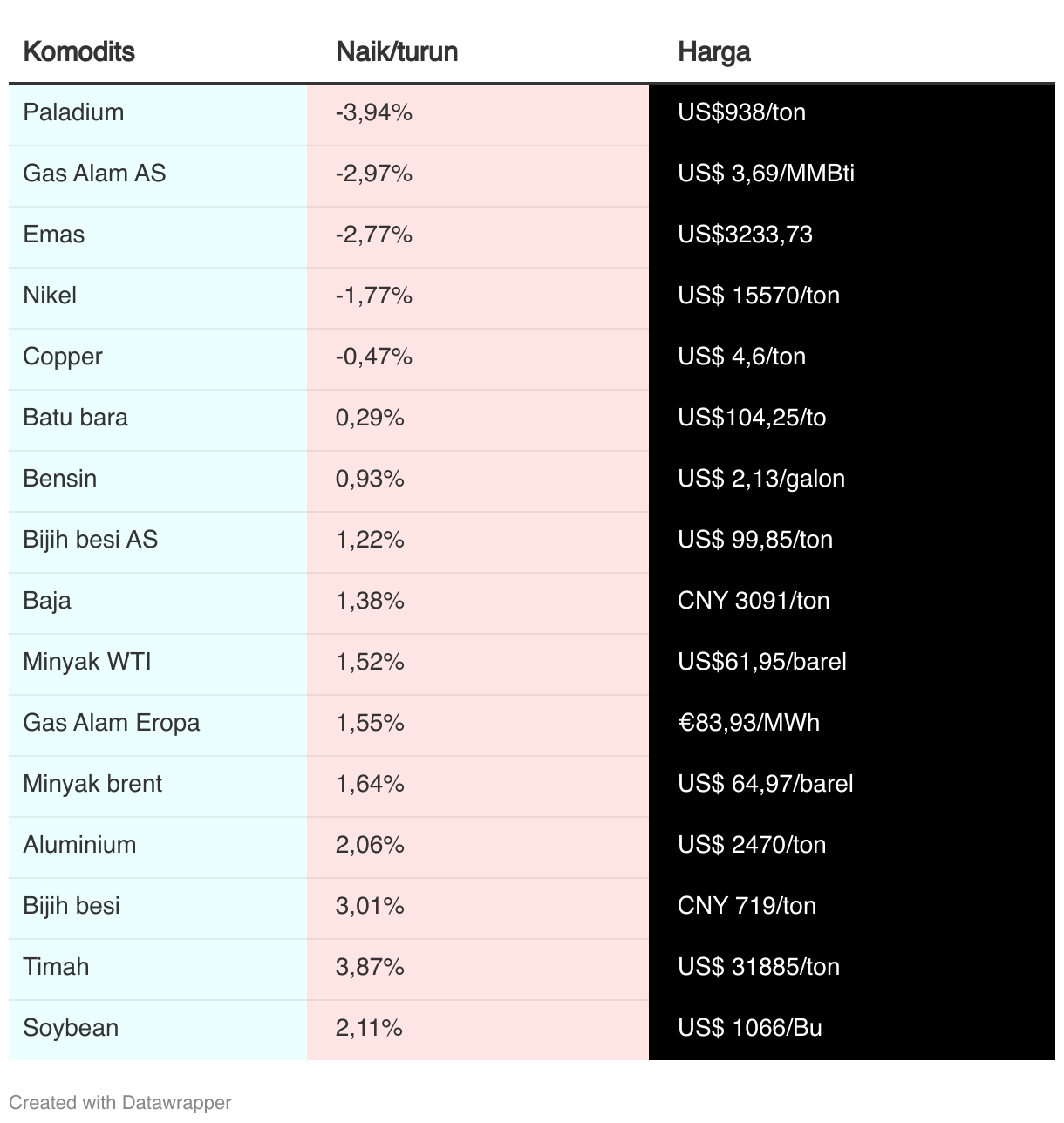Click the Bijih besi price CNY 719/ton
The image size is (1064, 1123).
pos(747,906)
